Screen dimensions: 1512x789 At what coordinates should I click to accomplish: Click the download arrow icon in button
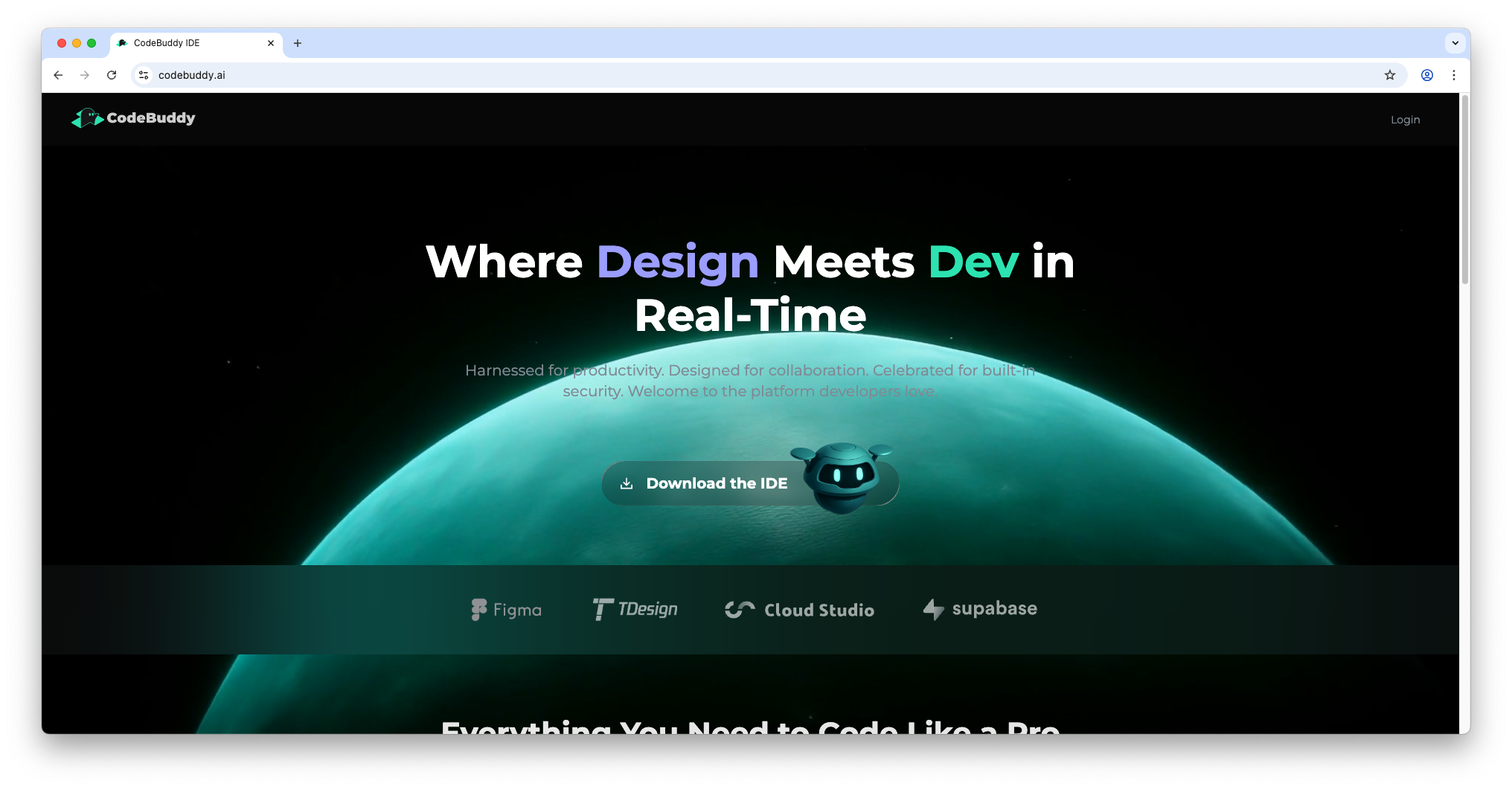(x=627, y=483)
